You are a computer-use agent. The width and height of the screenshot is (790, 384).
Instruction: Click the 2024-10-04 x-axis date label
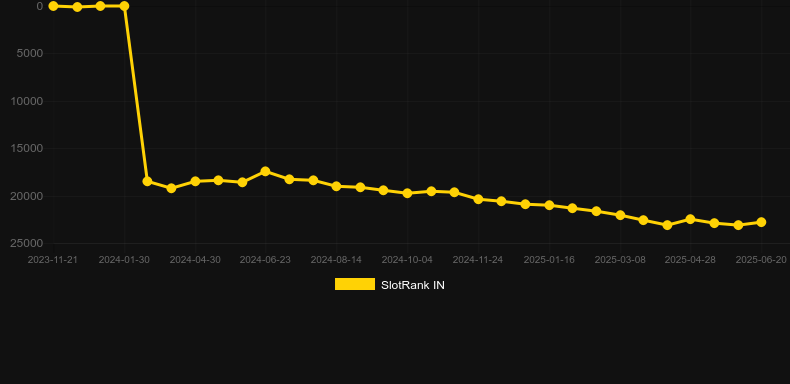407,260
